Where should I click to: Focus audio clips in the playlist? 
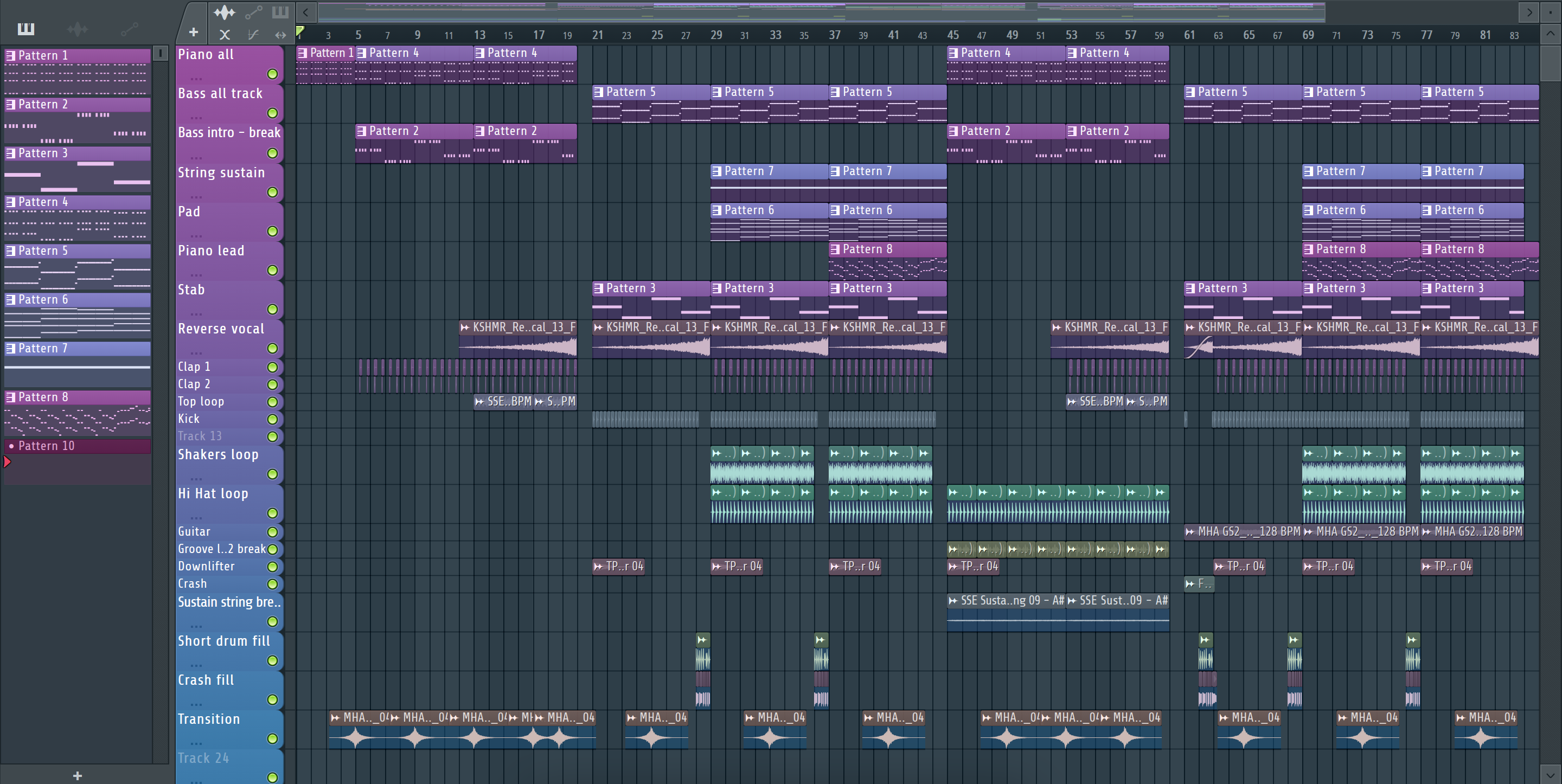point(225,11)
